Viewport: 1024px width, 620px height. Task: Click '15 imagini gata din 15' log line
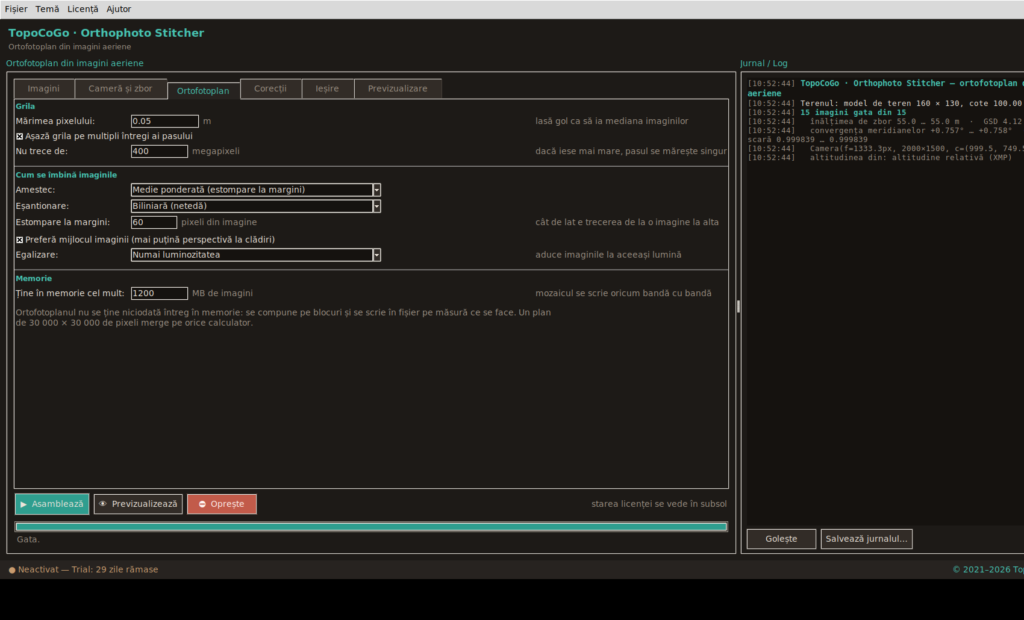[853, 112]
